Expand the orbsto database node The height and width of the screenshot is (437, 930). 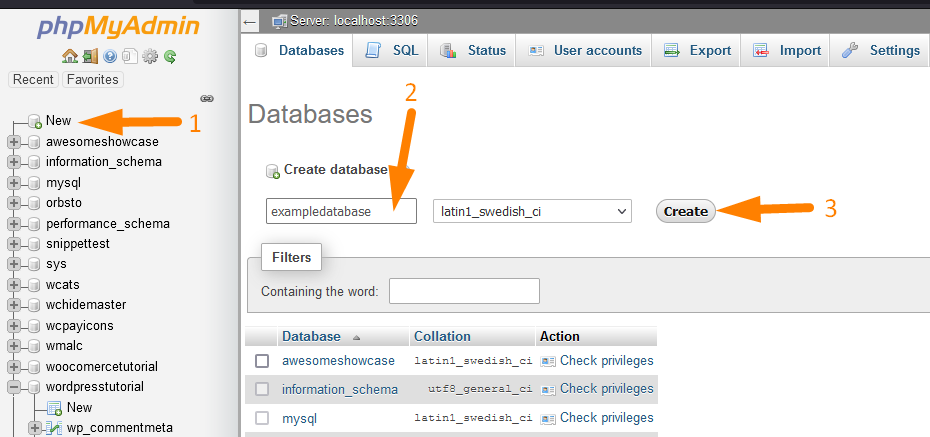click(x=14, y=203)
